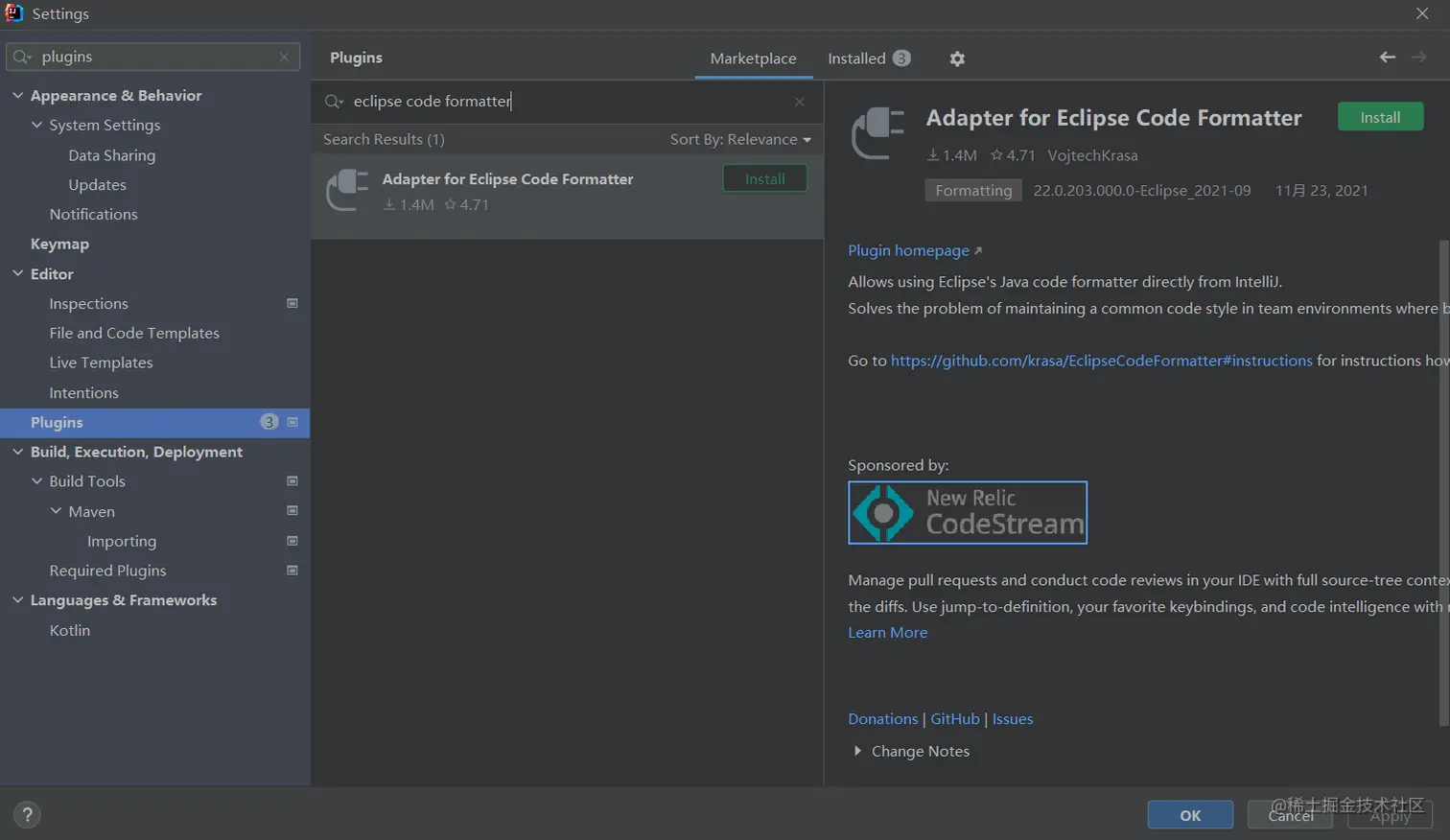Navigate back with the left arrow

coord(1387,58)
